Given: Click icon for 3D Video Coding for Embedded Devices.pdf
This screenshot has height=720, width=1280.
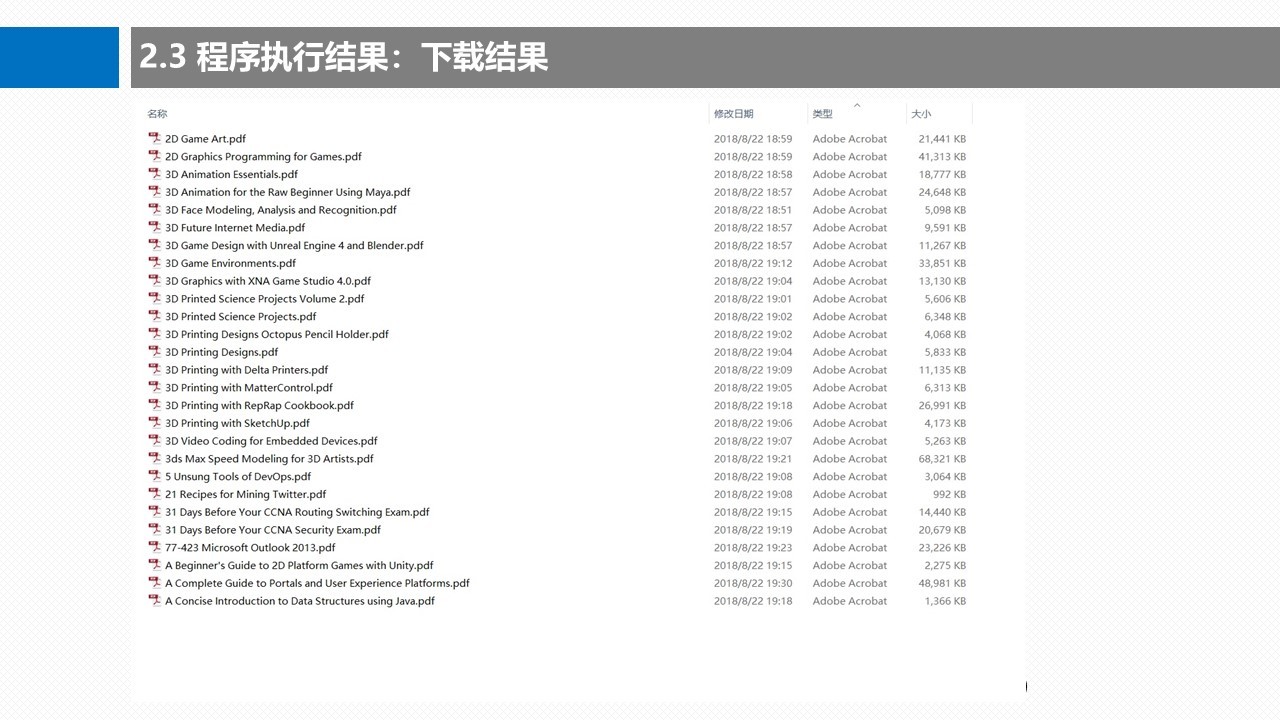Looking at the screenshot, I should click(155, 441).
